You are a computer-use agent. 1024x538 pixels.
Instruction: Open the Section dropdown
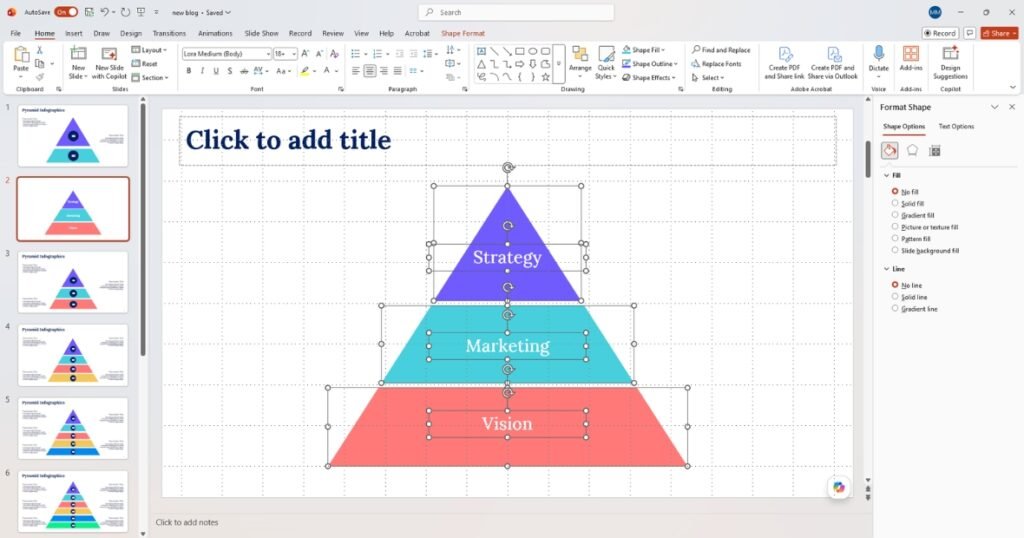pos(150,77)
